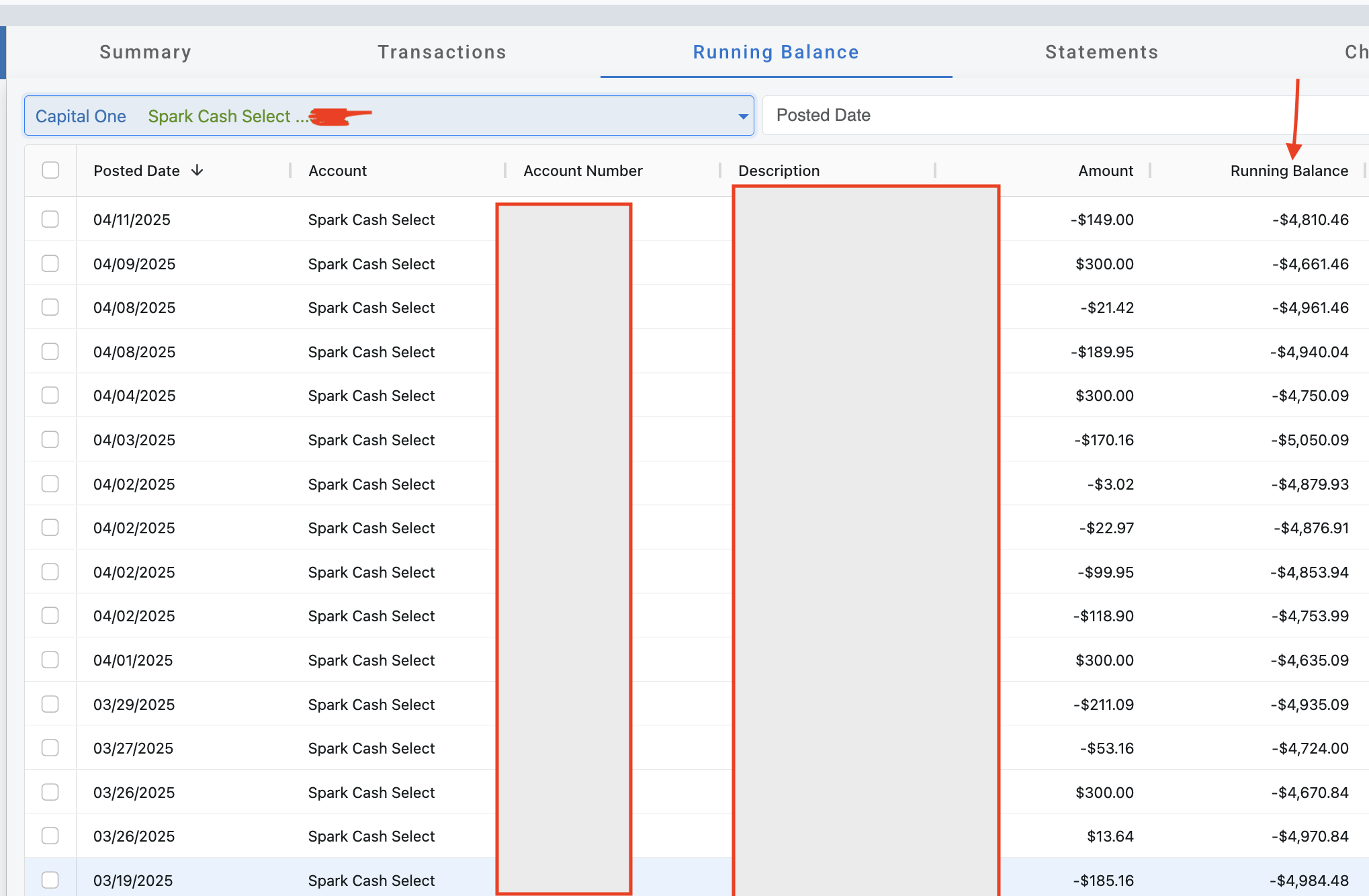Go to the Statements tab
This screenshot has height=896, width=1369.
coord(1101,52)
